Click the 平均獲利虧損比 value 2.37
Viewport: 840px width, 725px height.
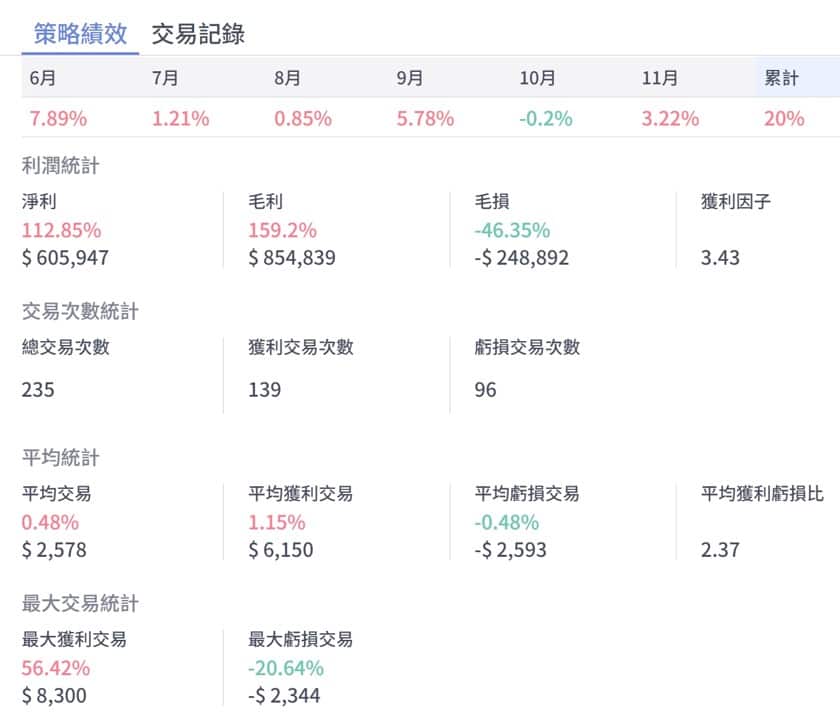[720, 549]
